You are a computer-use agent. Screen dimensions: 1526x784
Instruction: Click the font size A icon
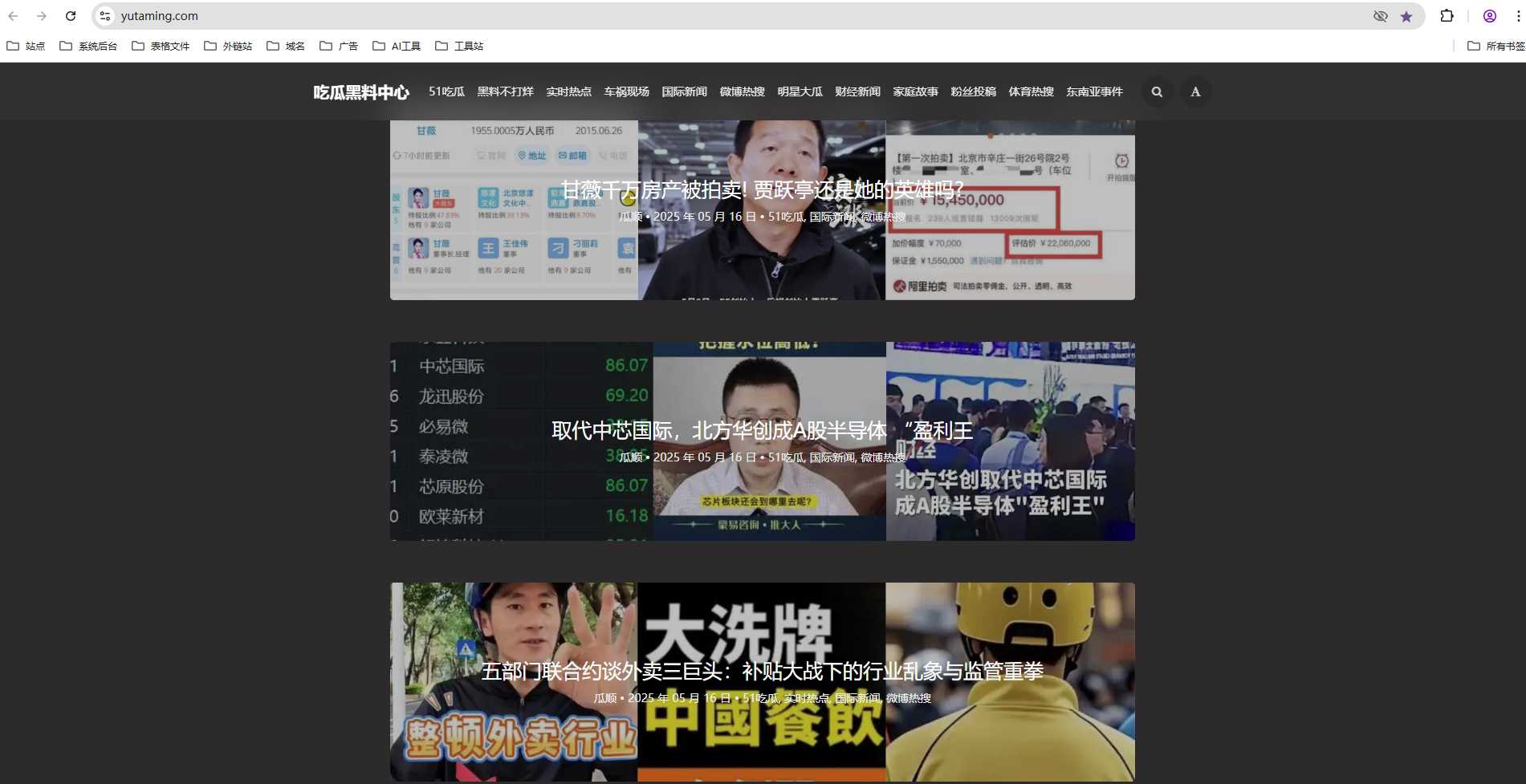[1195, 91]
